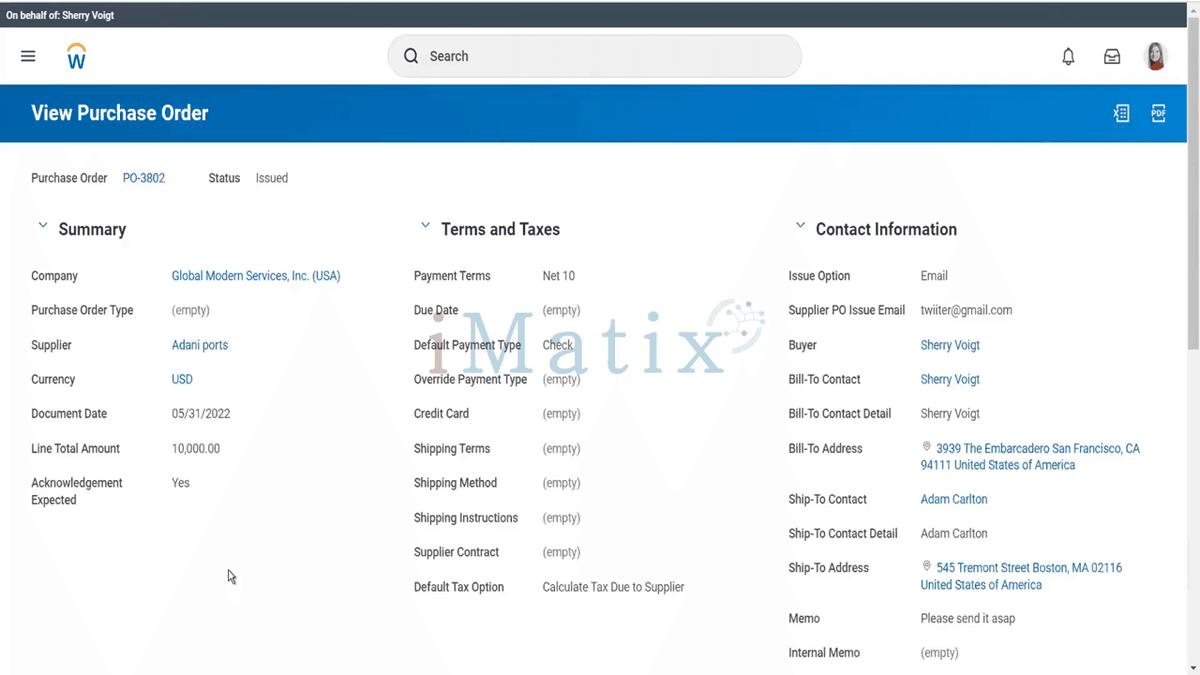This screenshot has width=1200, height=675.
Task: Select the supplier email twiiter@gmail.com
Action: [x=966, y=310]
